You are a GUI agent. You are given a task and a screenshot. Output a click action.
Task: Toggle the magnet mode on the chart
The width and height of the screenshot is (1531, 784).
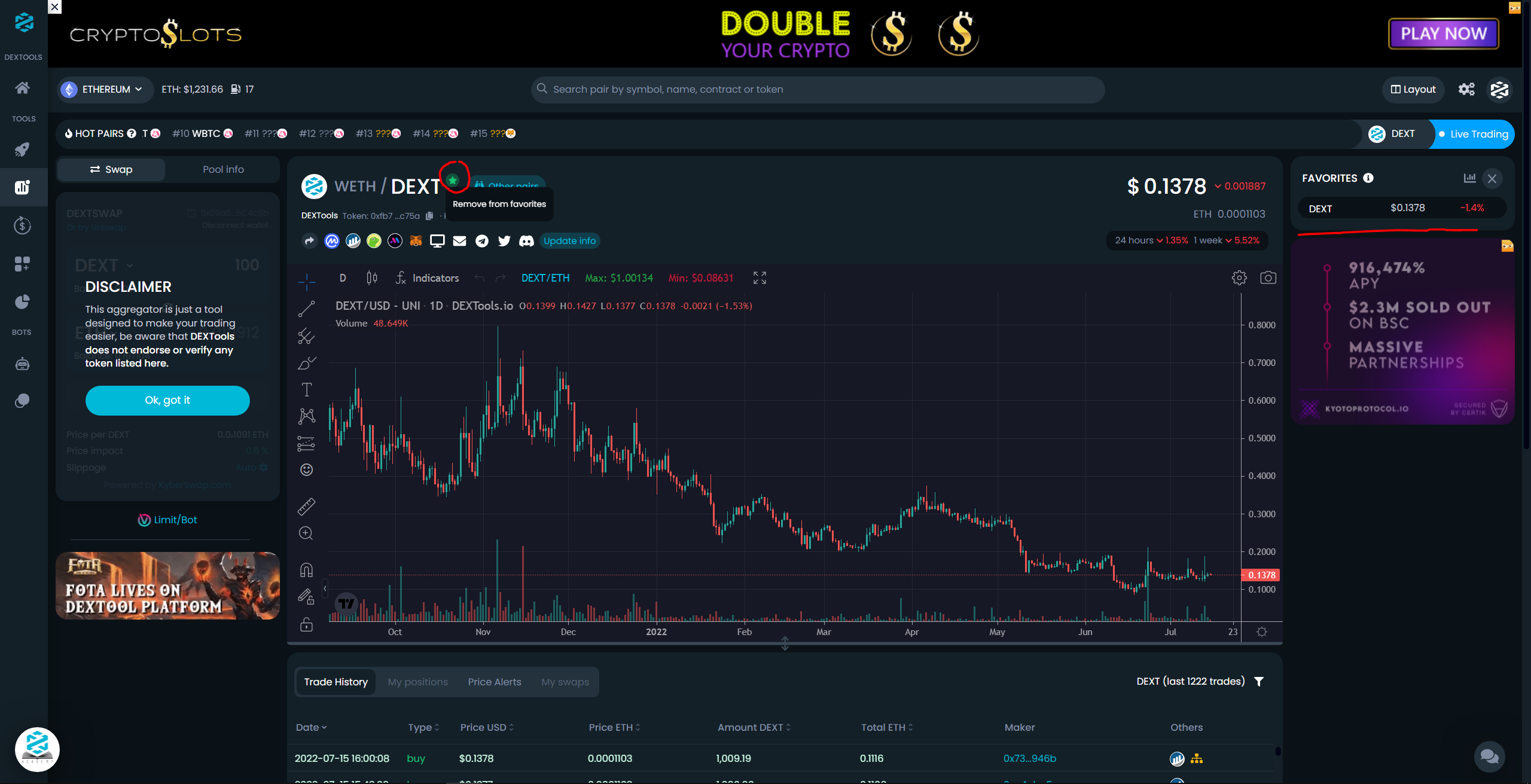307,570
